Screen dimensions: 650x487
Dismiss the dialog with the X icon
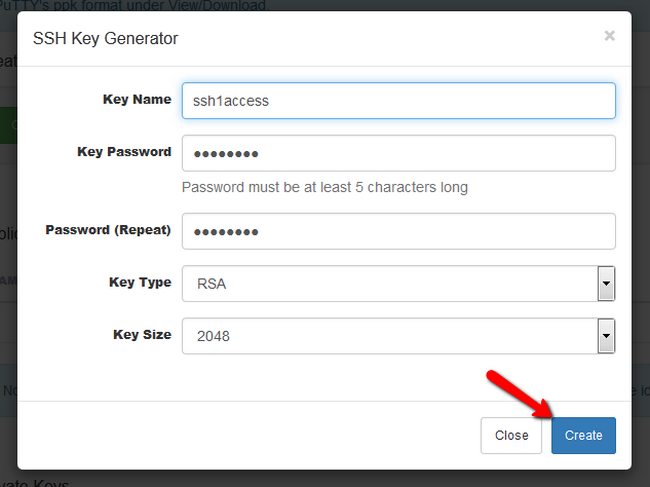609,36
